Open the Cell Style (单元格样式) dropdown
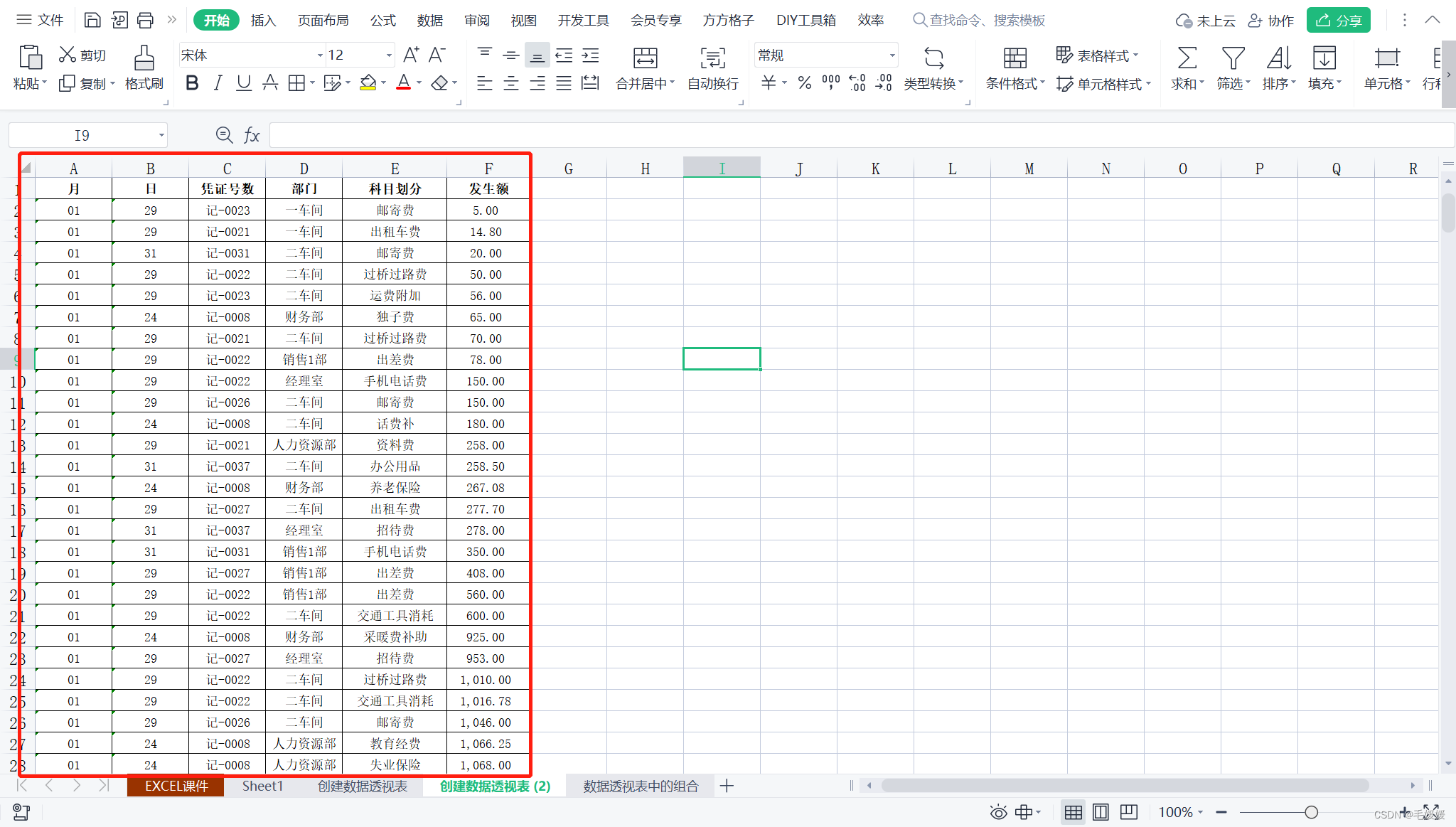Screen dimensions: 1456x827 (1103, 84)
